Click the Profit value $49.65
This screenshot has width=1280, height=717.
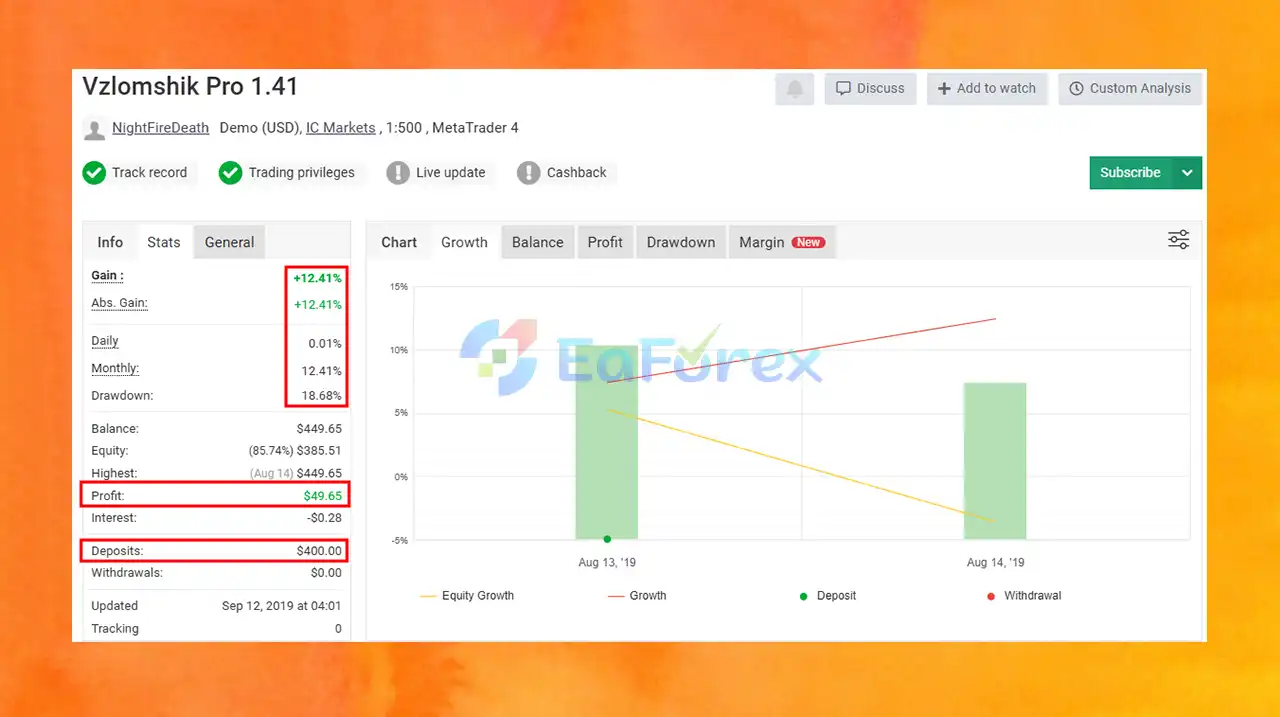[322, 496]
